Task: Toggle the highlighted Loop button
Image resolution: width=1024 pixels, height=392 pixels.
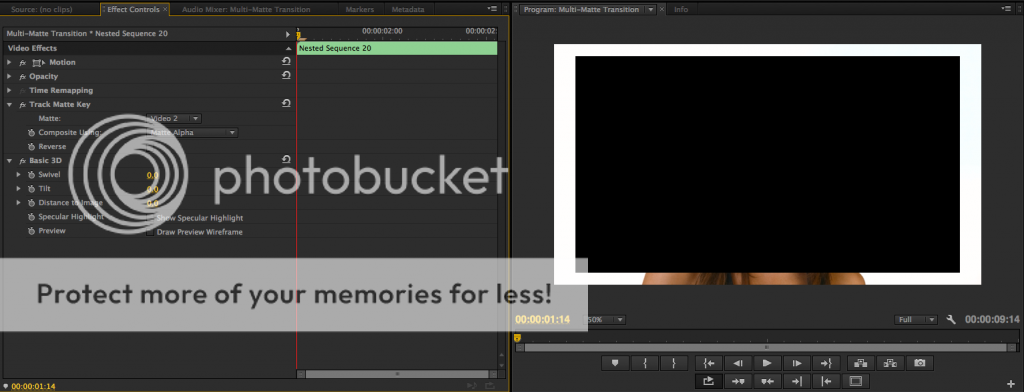Action: tap(709, 381)
